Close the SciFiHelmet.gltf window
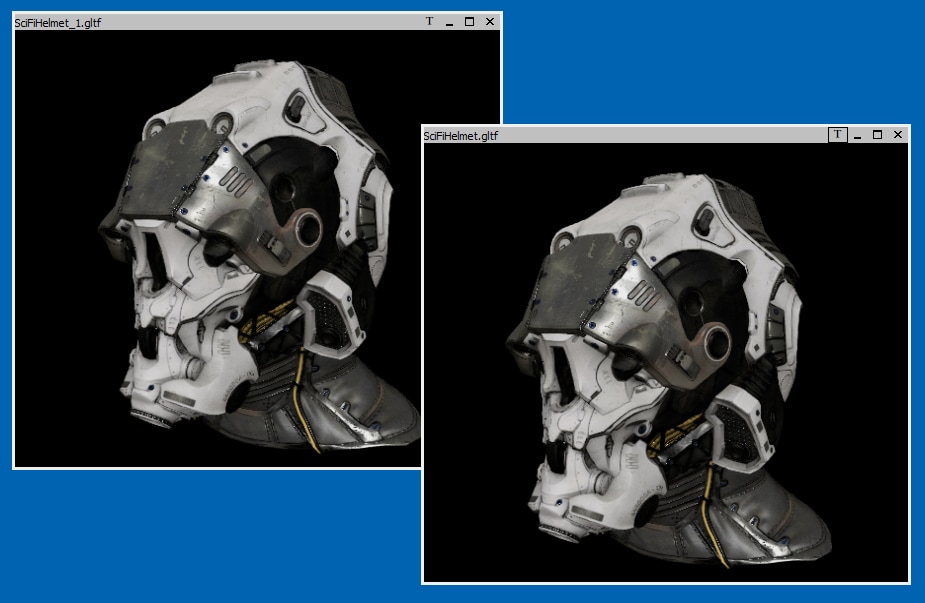 coord(898,135)
